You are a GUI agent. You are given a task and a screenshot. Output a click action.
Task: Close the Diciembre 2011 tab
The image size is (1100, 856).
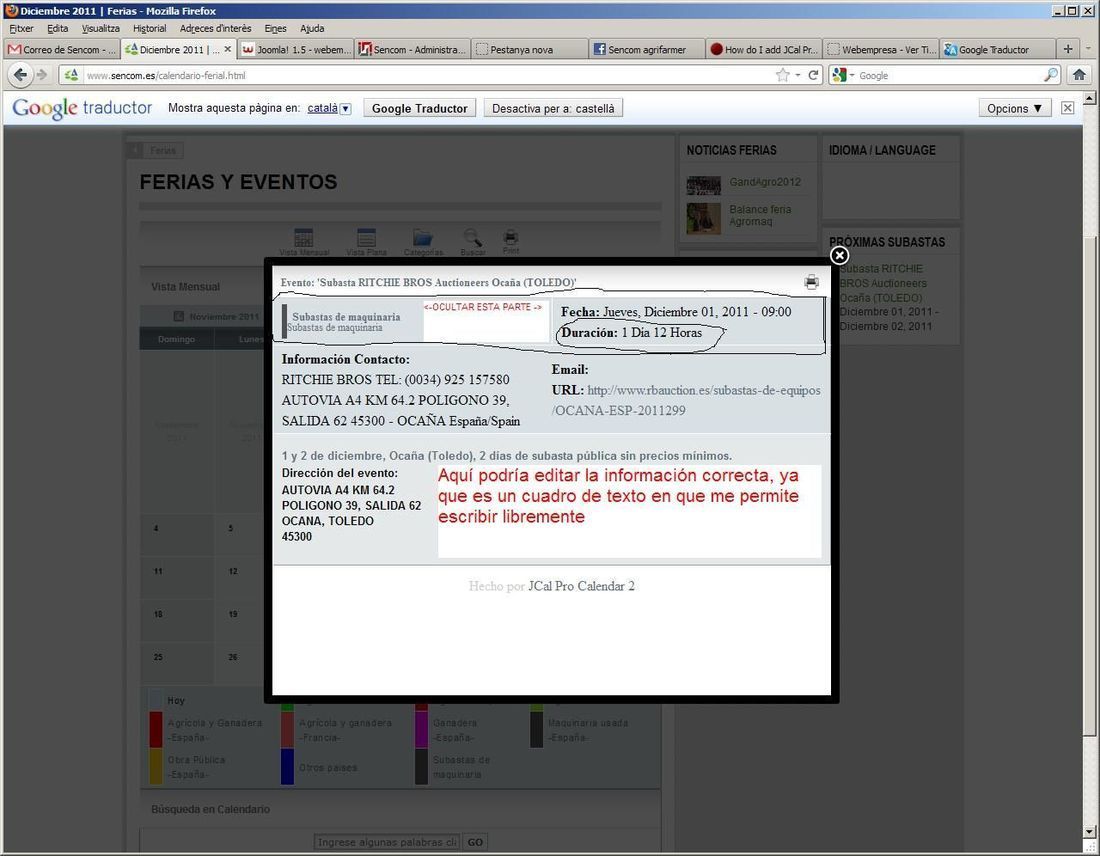(x=227, y=49)
